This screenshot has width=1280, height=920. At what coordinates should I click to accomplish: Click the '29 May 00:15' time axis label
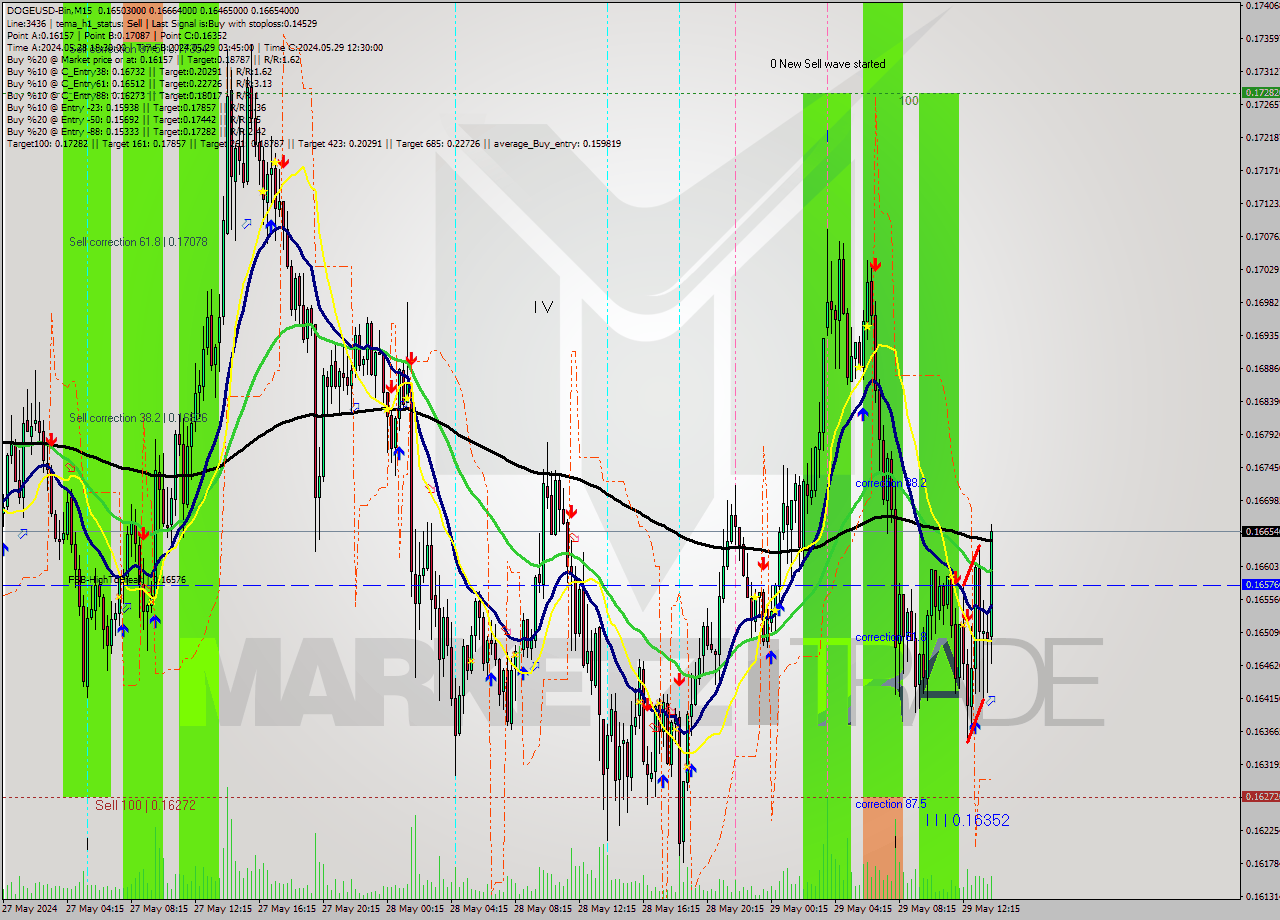799,909
